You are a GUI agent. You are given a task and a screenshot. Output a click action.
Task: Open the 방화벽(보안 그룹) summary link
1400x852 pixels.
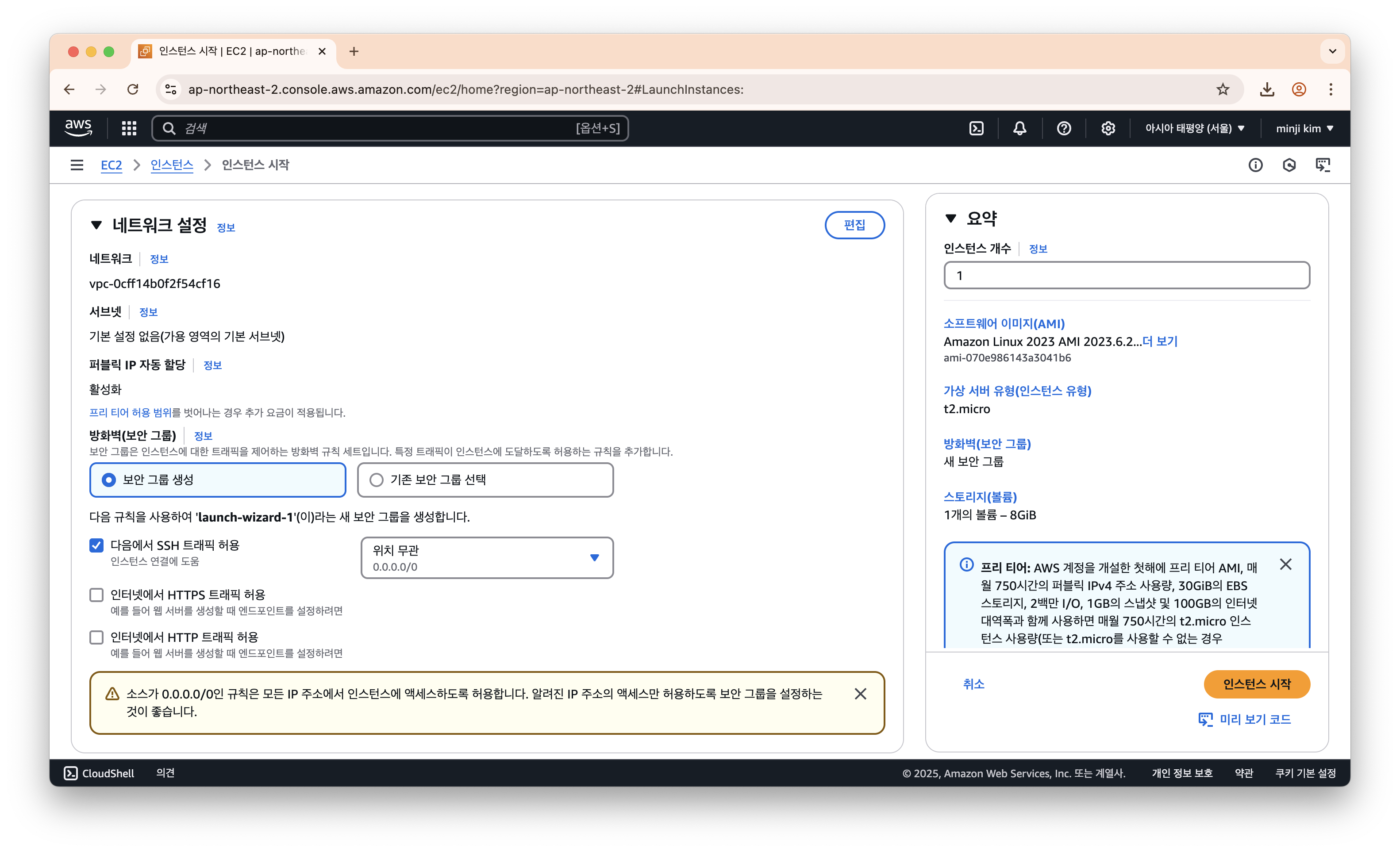coord(987,444)
